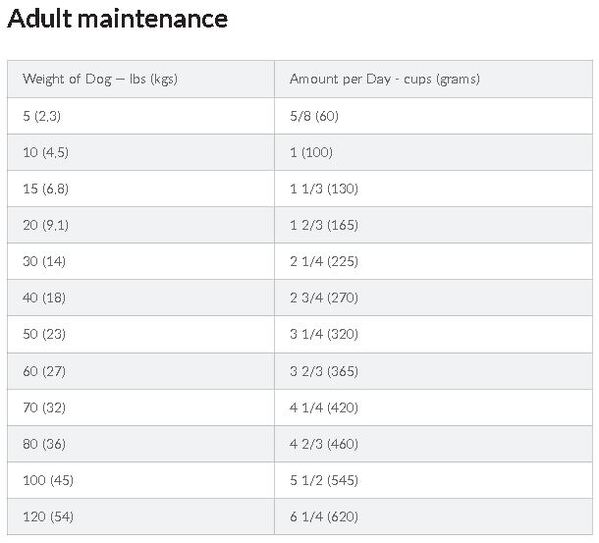Screen dimensions: 599x543
Task: Click the 120 (54) weight cell
Action: (x=141, y=517)
